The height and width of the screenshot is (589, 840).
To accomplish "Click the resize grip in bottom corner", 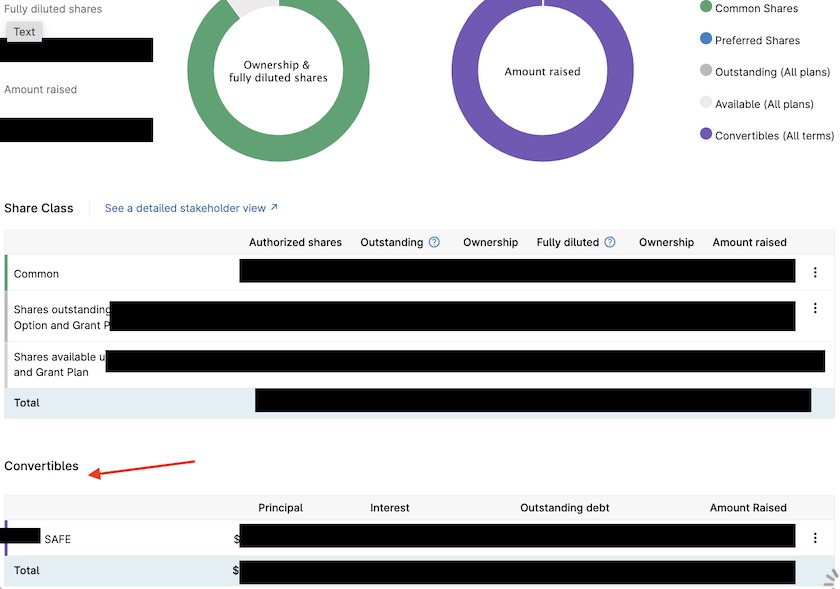I will pos(830,578).
